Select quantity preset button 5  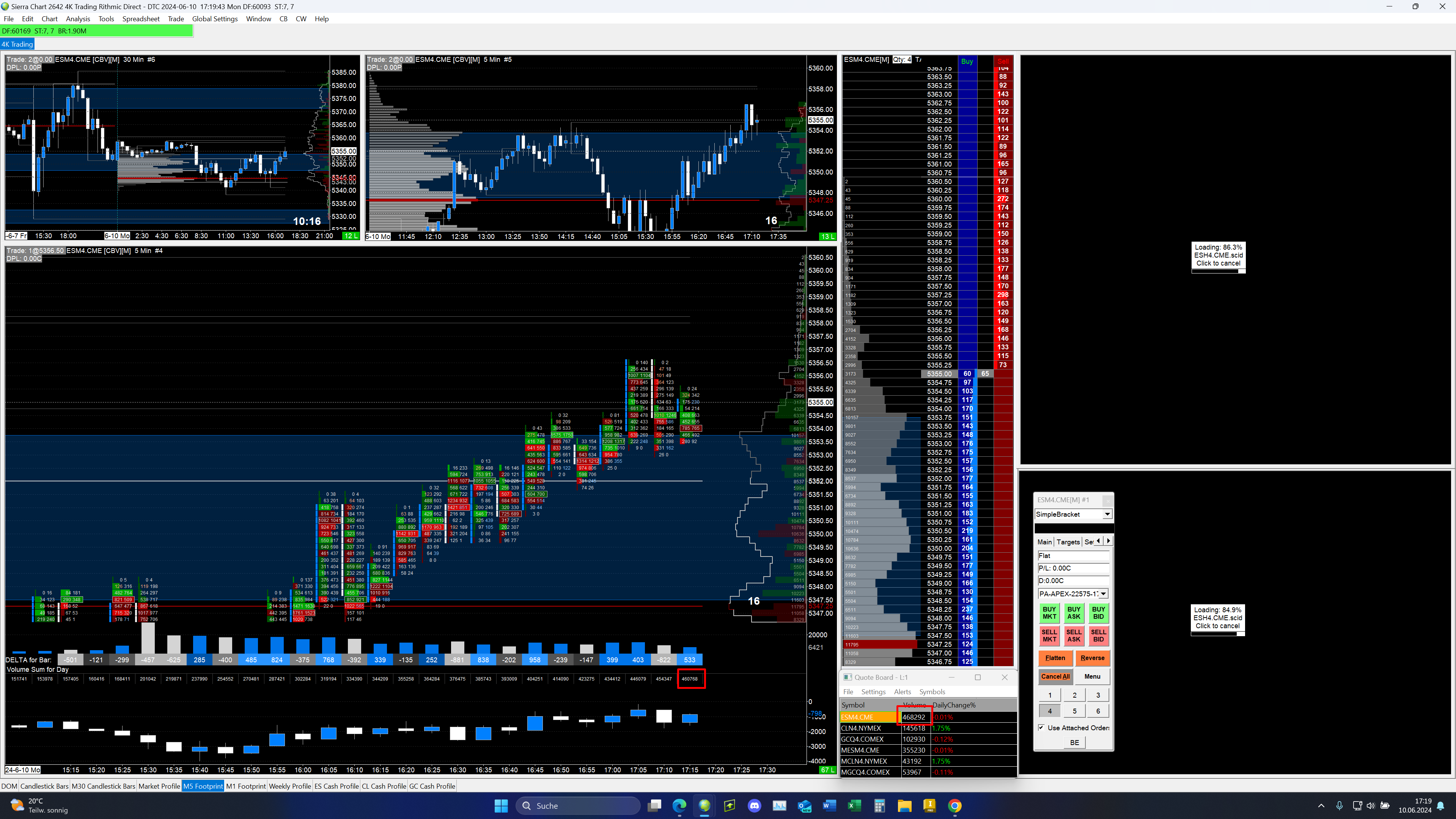point(1074,711)
